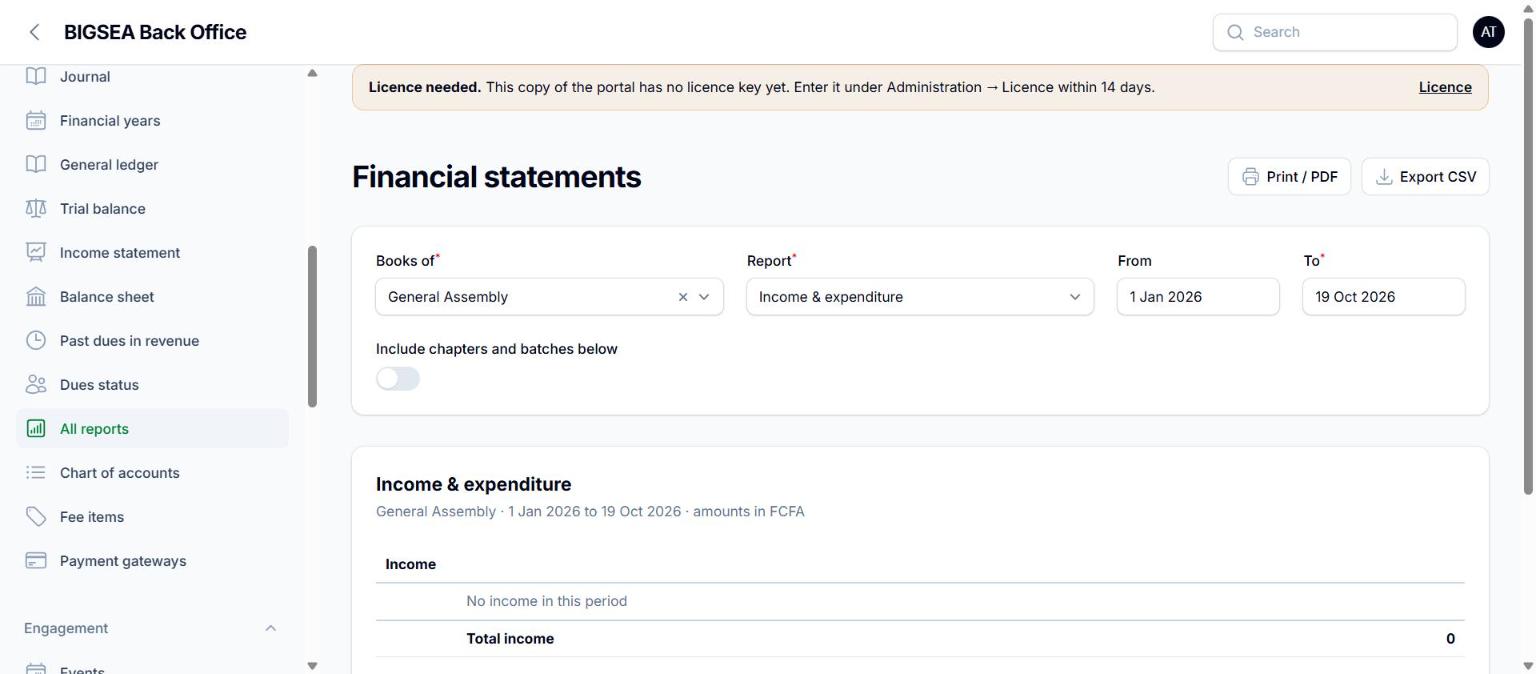Viewport: 1536px width, 674px height.
Task: Click the Export CSV button
Action: coord(1425,177)
